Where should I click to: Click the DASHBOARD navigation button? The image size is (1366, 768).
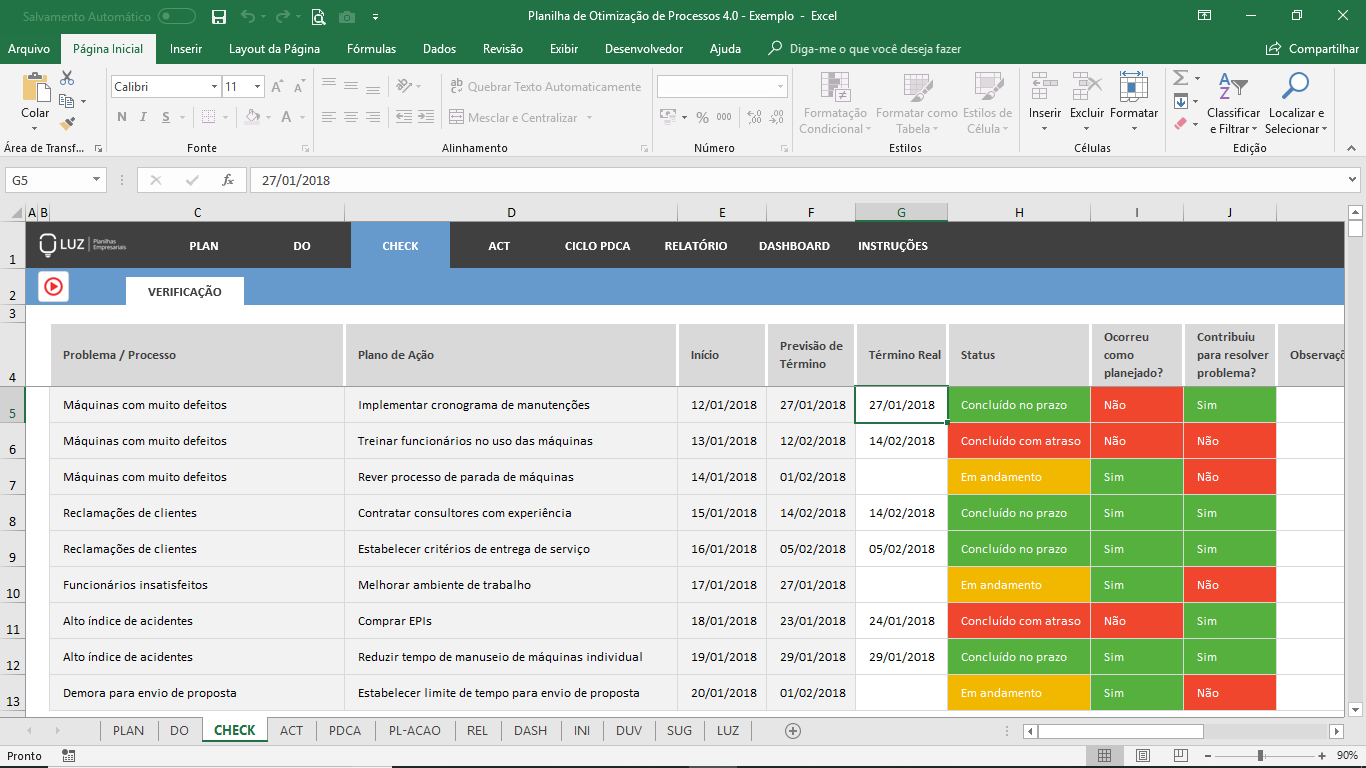794,246
